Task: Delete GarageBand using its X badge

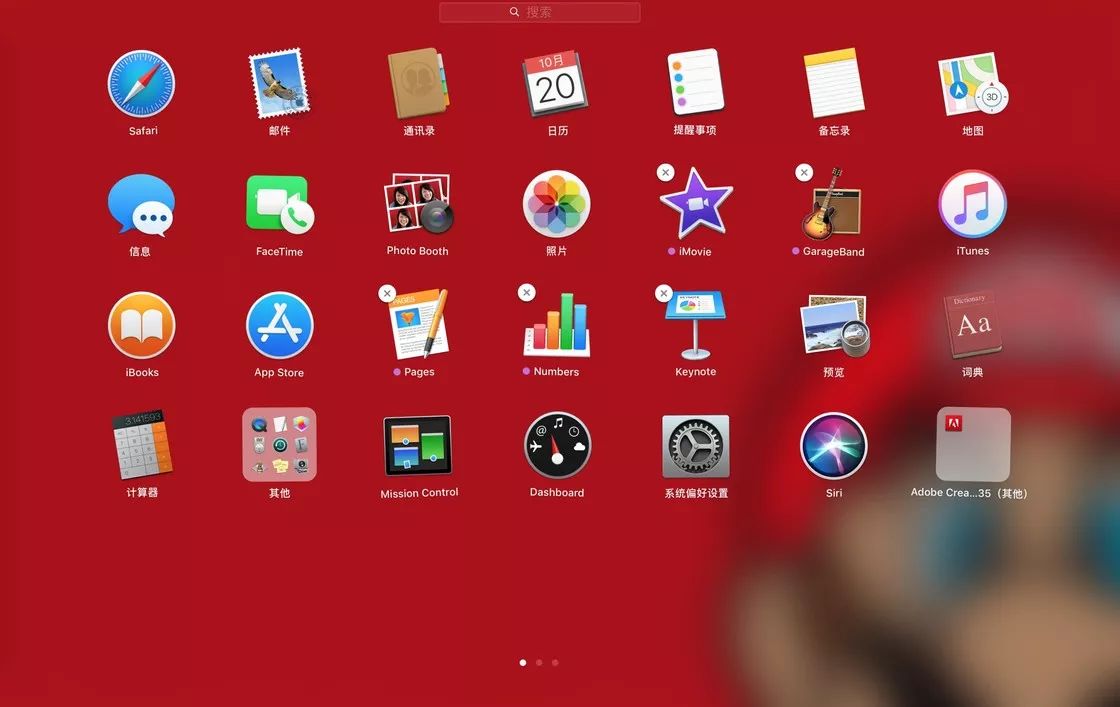Action: coord(804,173)
